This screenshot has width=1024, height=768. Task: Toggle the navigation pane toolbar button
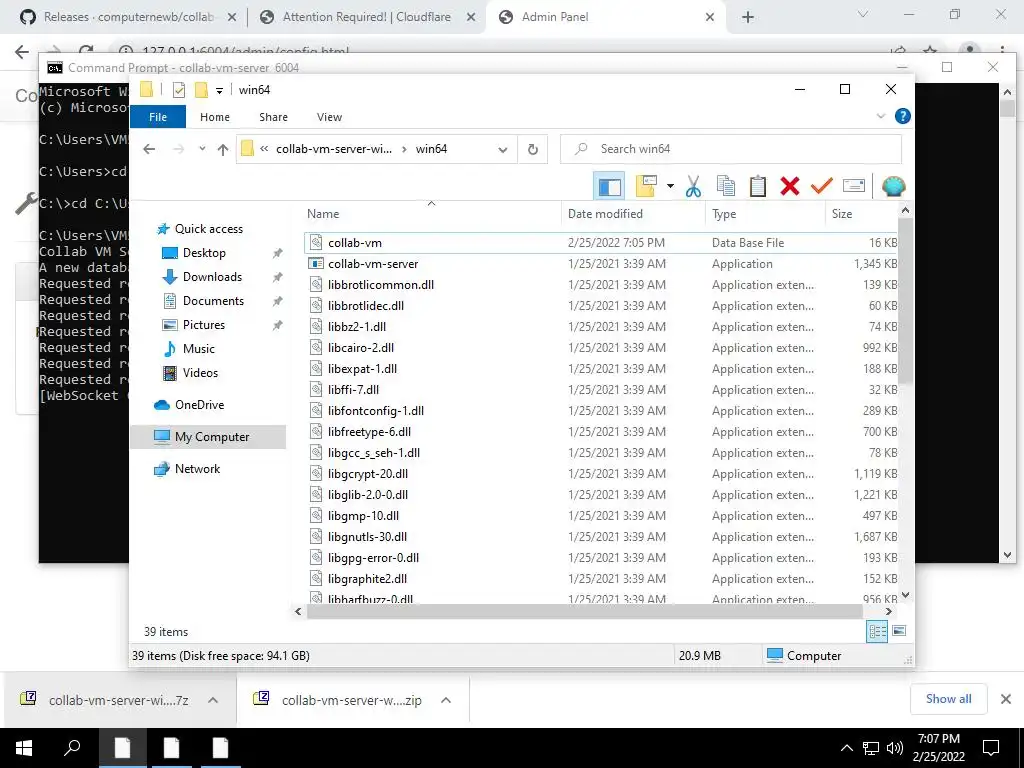tap(609, 186)
